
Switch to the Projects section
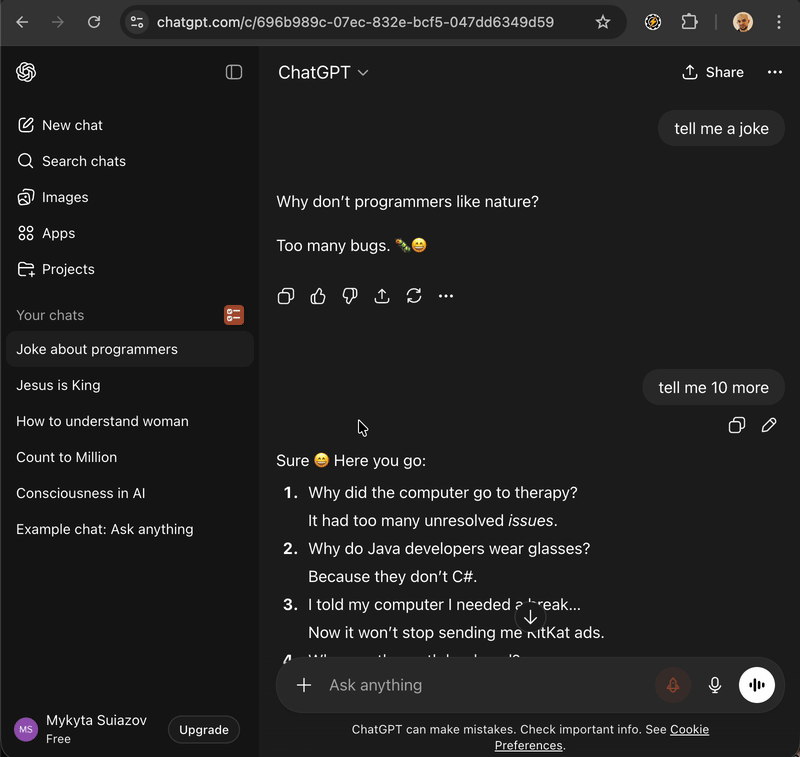click(67, 269)
